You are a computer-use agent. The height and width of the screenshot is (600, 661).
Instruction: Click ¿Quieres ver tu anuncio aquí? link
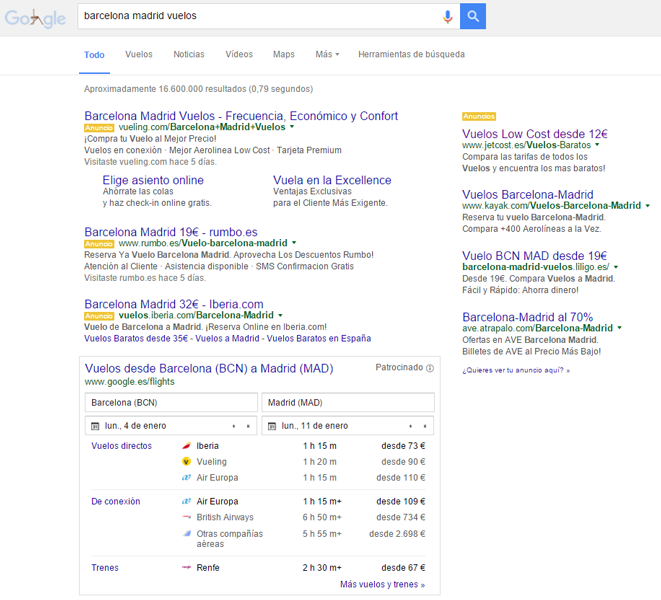click(516, 370)
